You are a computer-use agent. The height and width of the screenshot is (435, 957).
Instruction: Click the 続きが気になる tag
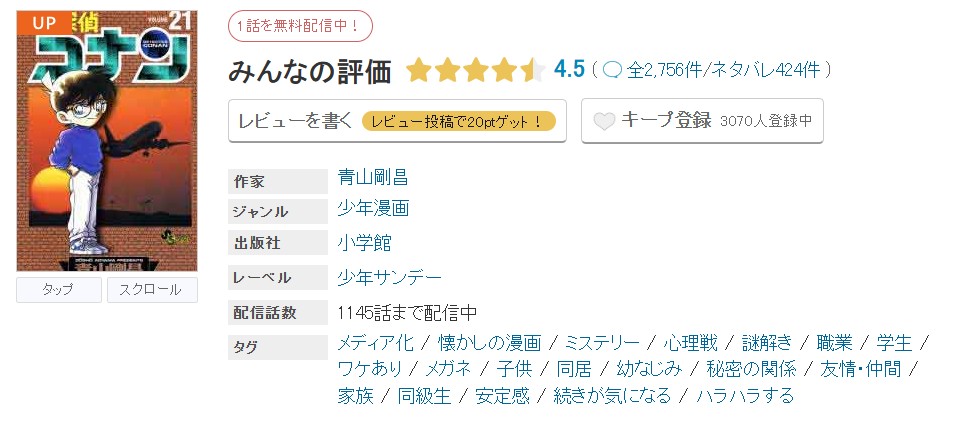[x=612, y=395]
